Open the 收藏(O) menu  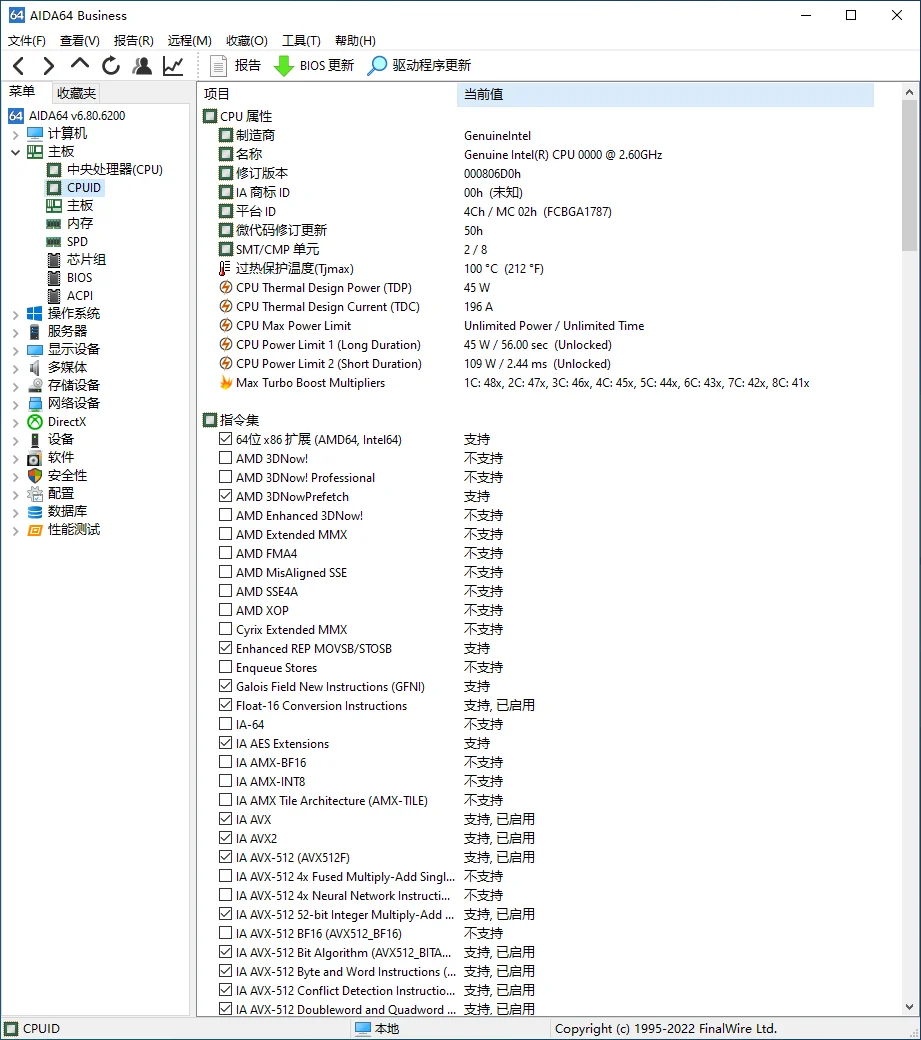(247, 41)
